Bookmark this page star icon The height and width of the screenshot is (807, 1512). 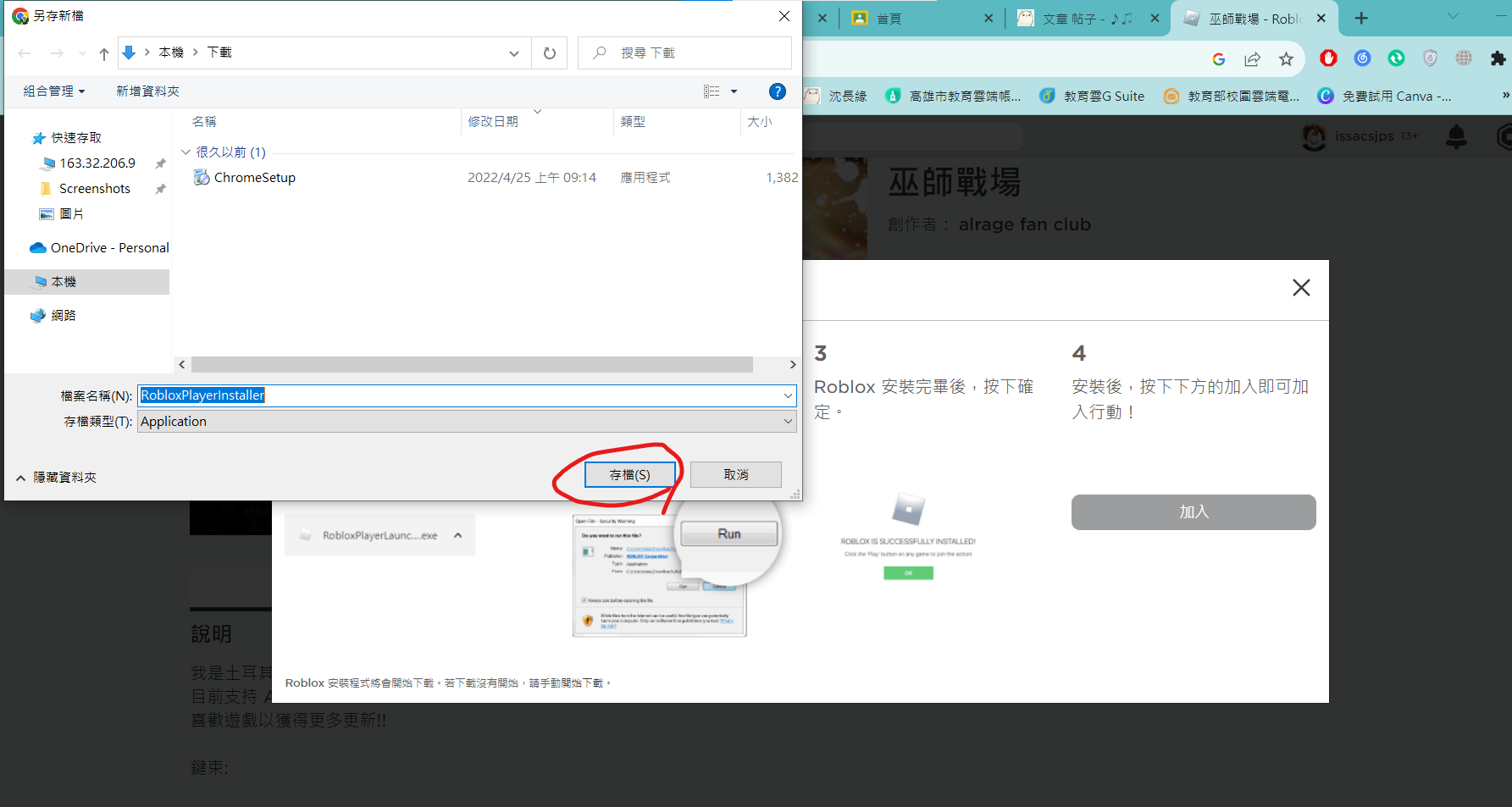pyautogui.click(x=1286, y=58)
